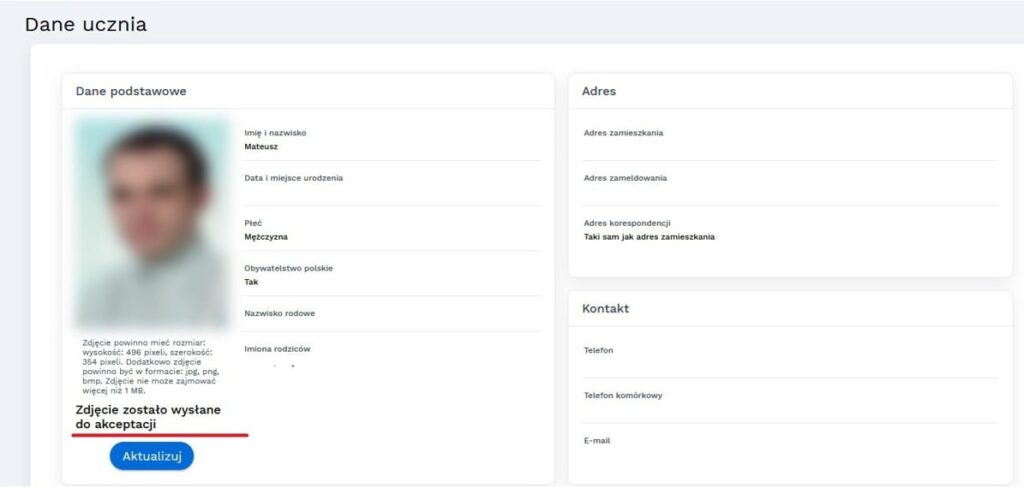Select the blurred student photo
This screenshot has height=488, width=1024.
(x=152, y=222)
